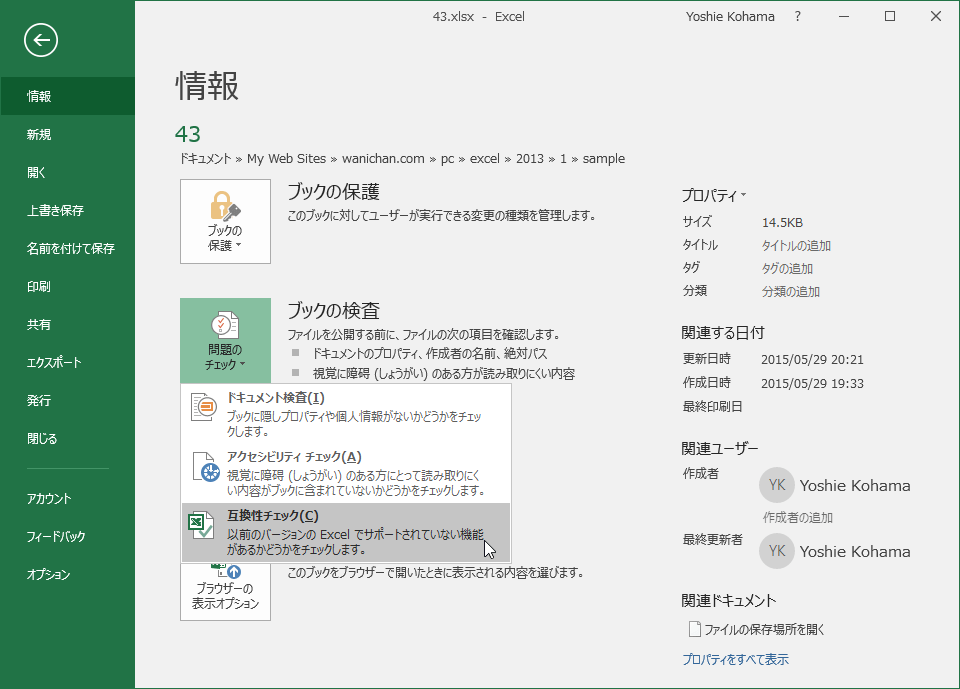This screenshot has width=960, height=689.
Task: Choose 閉じる in the sidebar
Action: click(67, 438)
